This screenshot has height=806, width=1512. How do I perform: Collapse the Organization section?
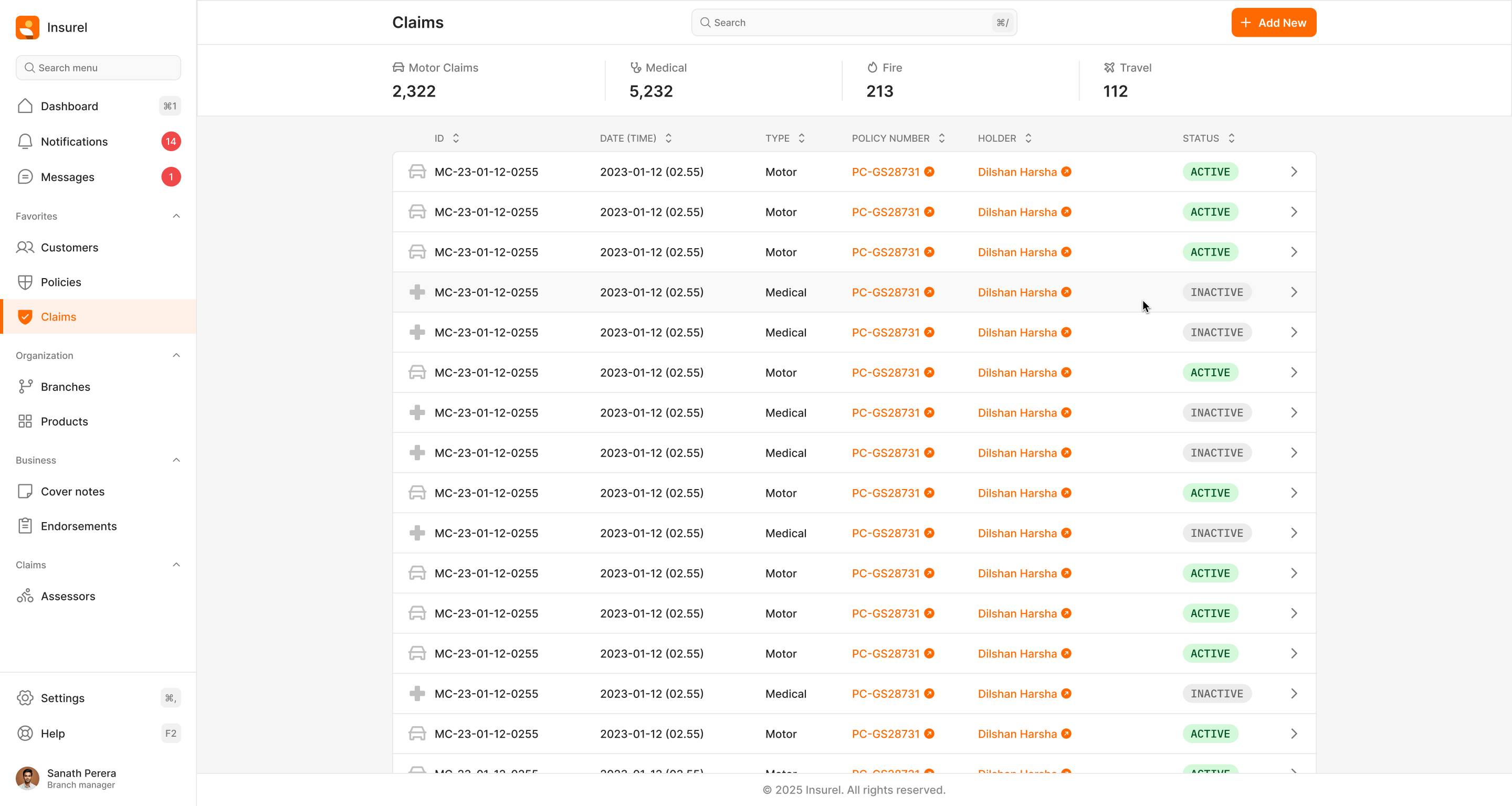click(x=176, y=355)
